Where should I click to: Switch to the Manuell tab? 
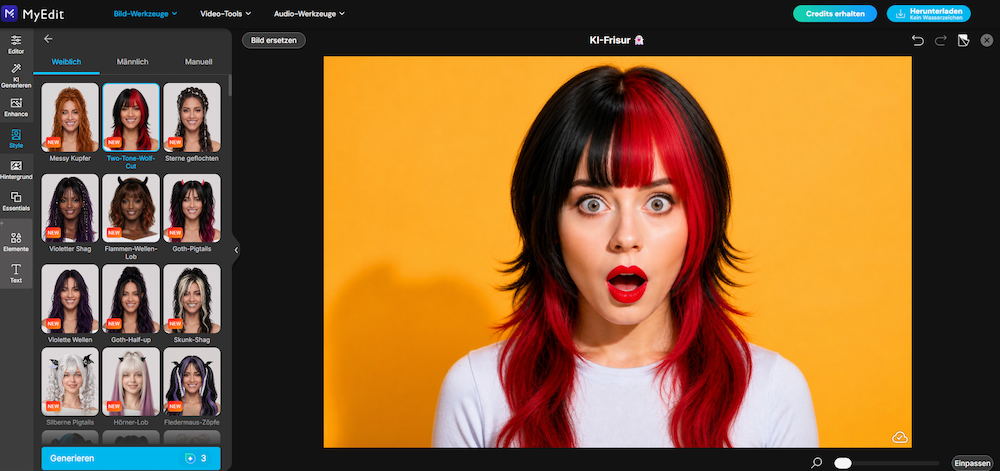[198, 62]
